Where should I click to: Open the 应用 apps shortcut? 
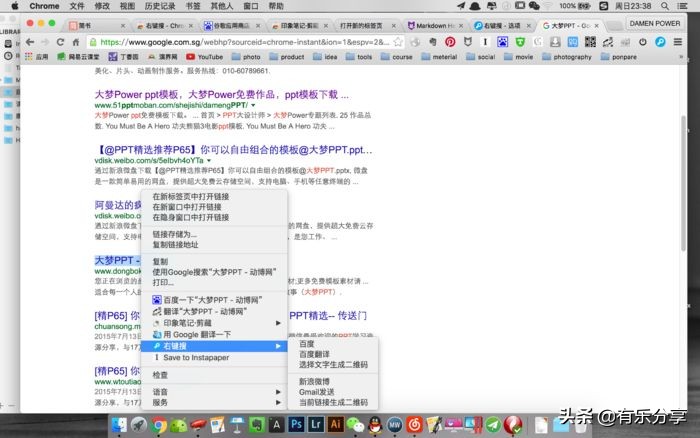(37, 57)
